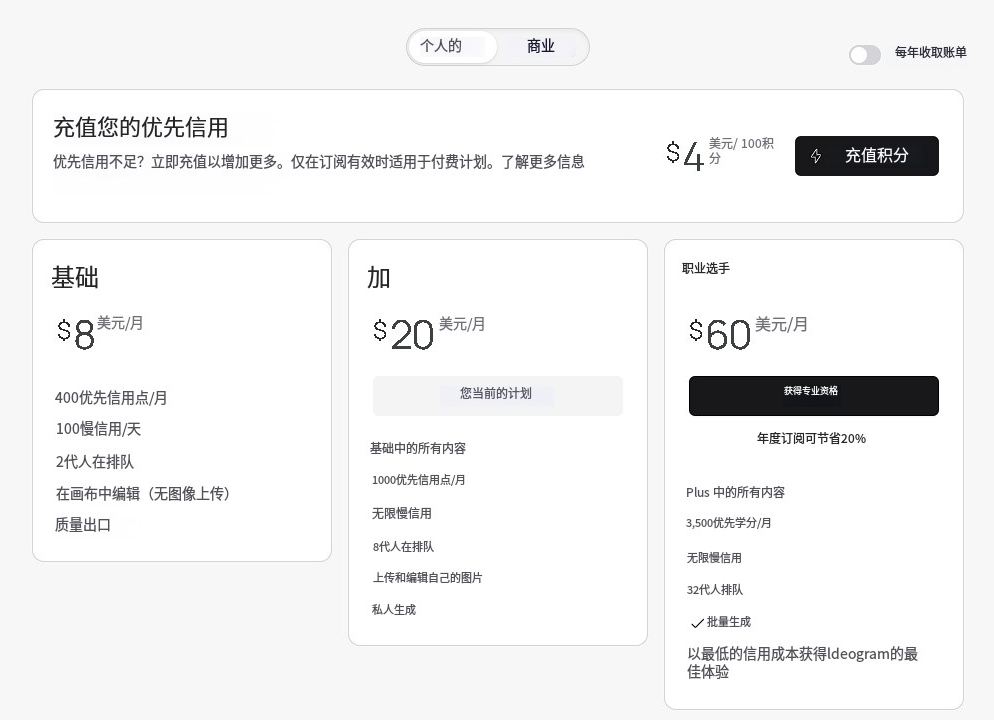The width and height of the screenshot is (994, 720).
Task: Click the 您当前的计划 button
Action: tap(497, 395)
